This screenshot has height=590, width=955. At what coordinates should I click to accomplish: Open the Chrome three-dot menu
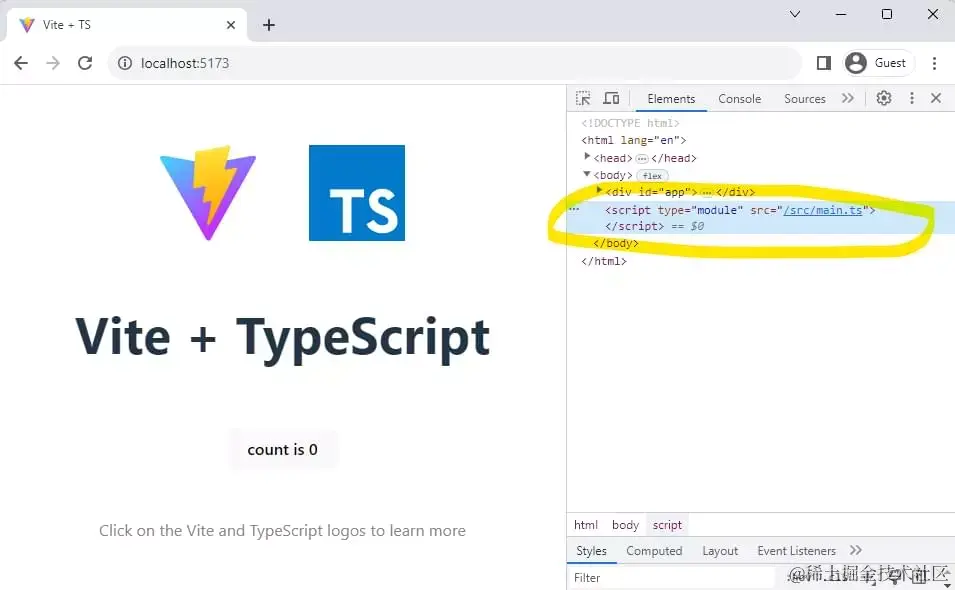coord(934,63)
